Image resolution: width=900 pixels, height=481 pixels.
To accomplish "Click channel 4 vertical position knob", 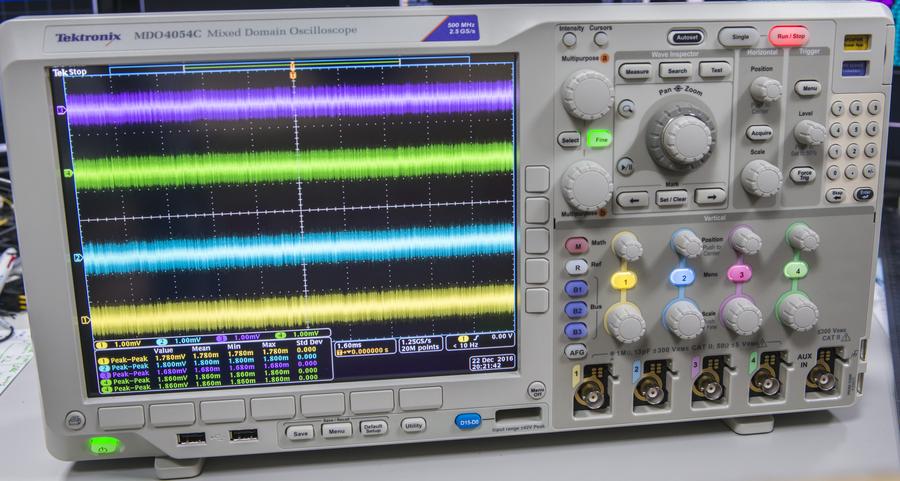I will (803, 237).
